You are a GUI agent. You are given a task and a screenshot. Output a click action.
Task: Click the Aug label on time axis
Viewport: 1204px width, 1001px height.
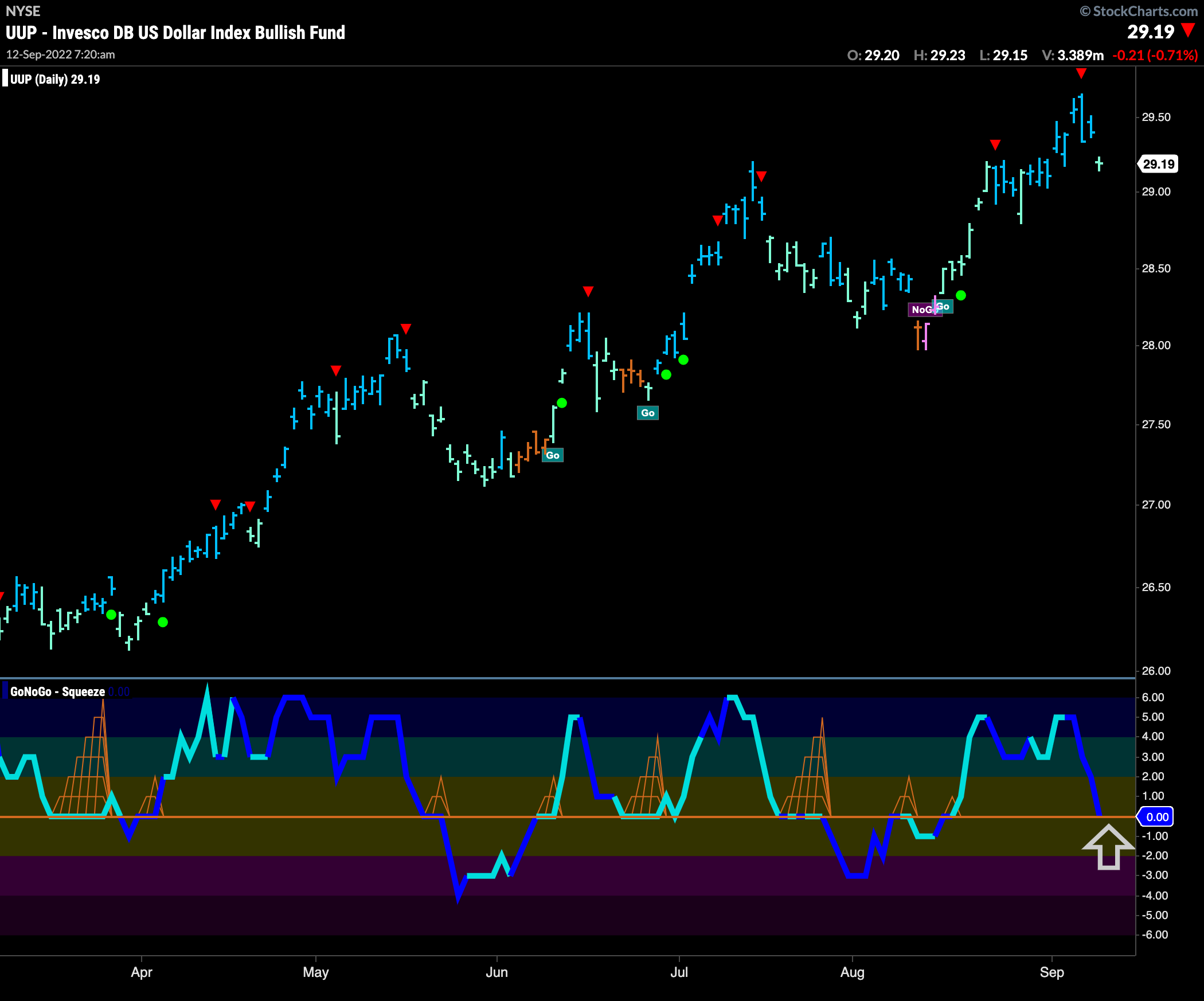853,972
